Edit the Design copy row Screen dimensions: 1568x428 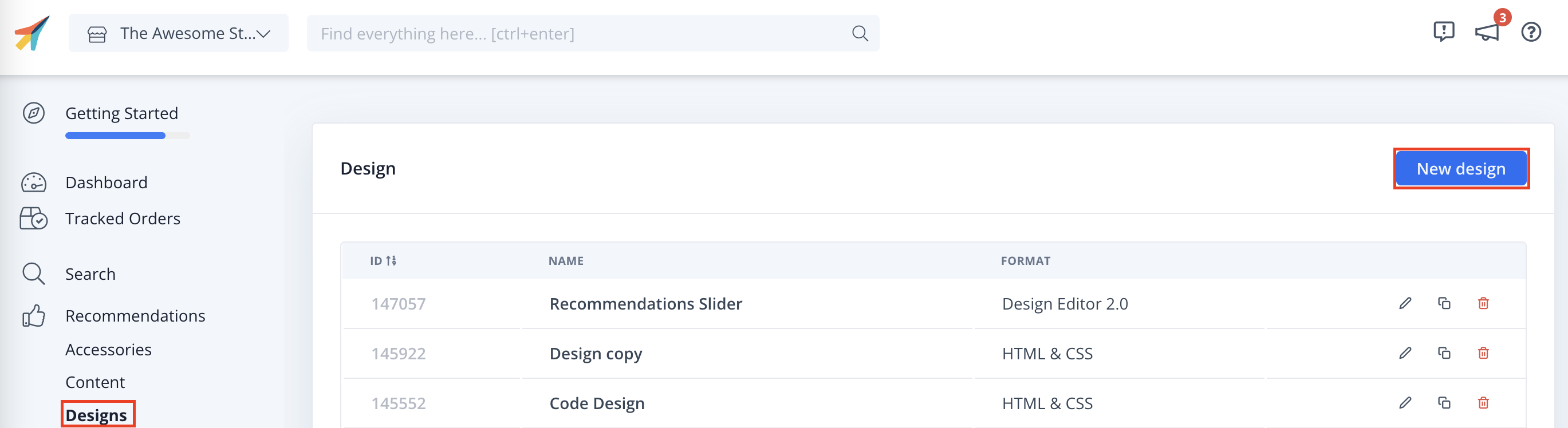click(x=1405, y=353)
